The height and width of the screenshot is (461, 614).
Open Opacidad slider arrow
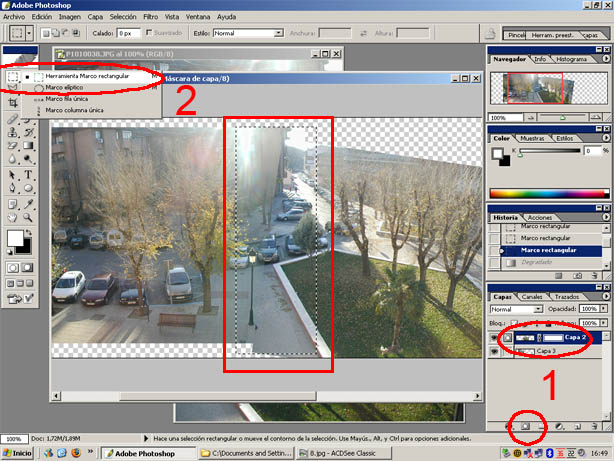[603, 309]
